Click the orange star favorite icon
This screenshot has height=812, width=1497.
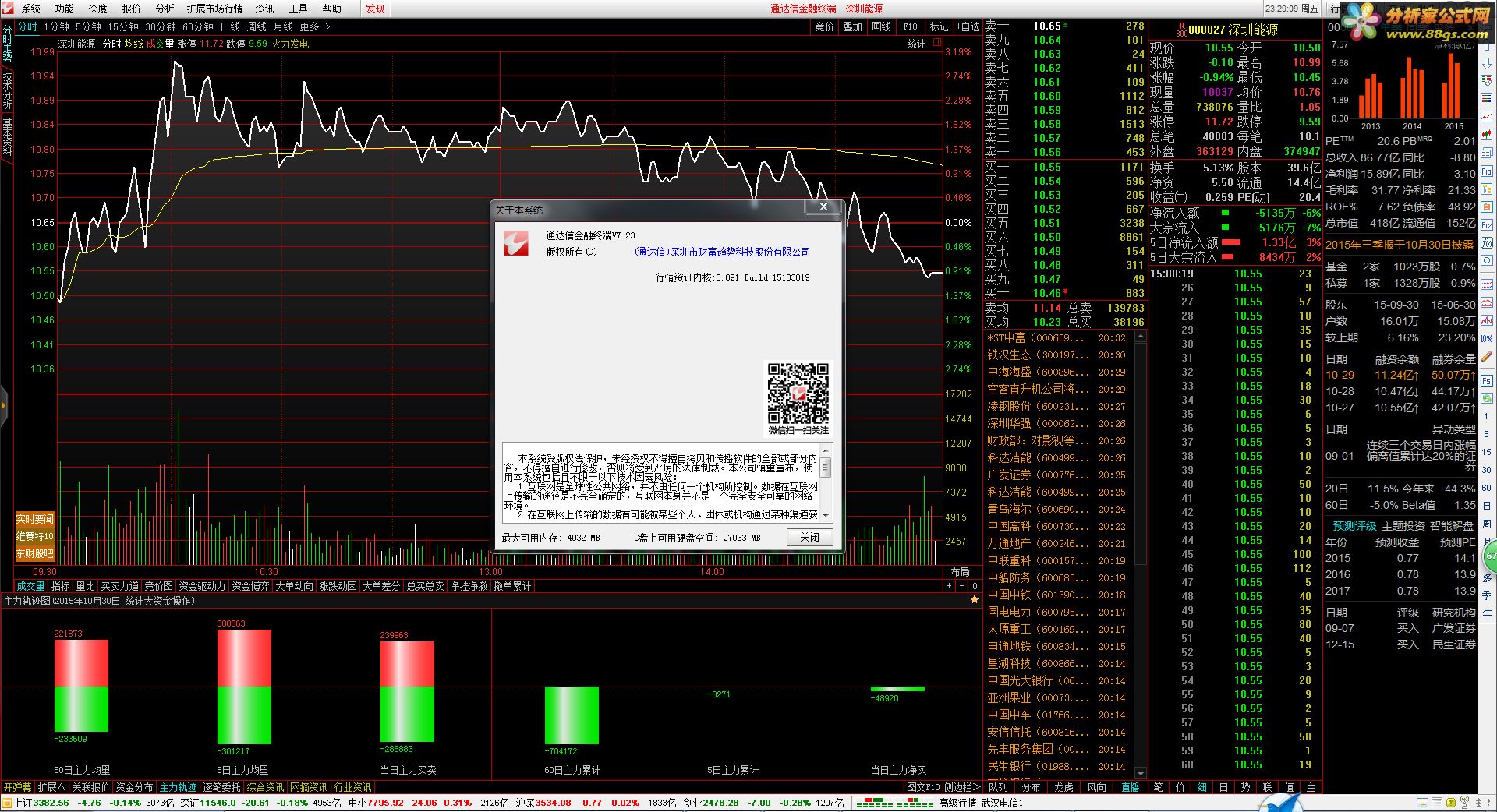point(974,600)
